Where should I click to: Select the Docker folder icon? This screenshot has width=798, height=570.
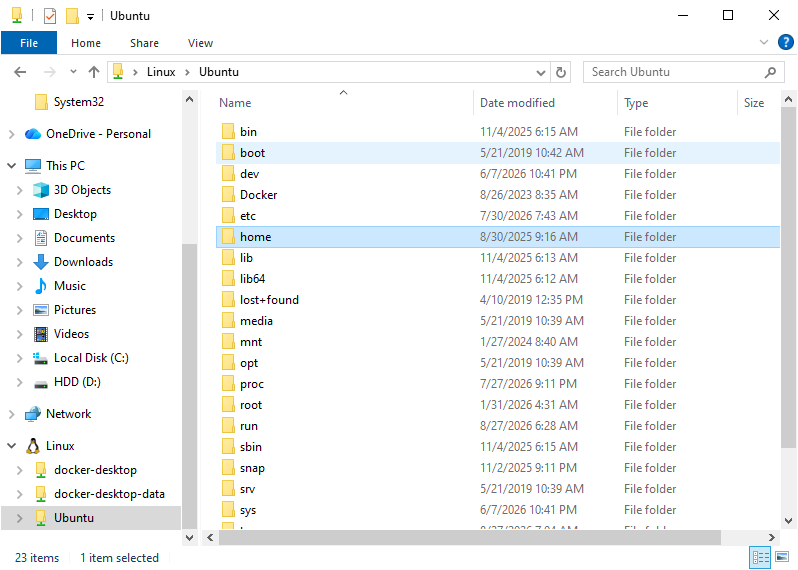pyautogui.click(x=228, y=194)
